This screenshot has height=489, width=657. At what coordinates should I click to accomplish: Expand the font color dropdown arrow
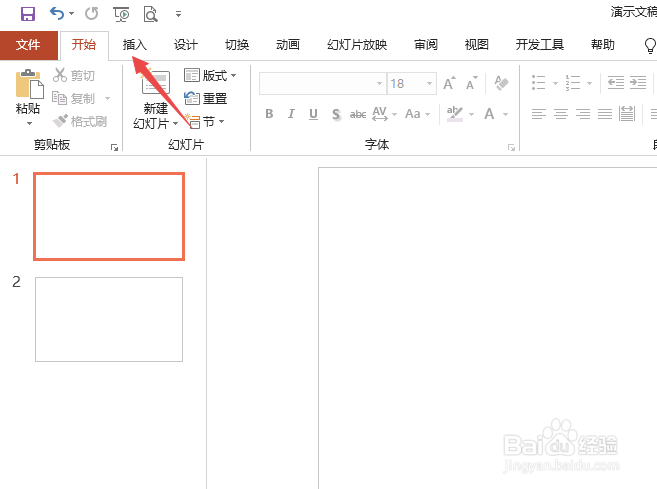pos(506,114)
